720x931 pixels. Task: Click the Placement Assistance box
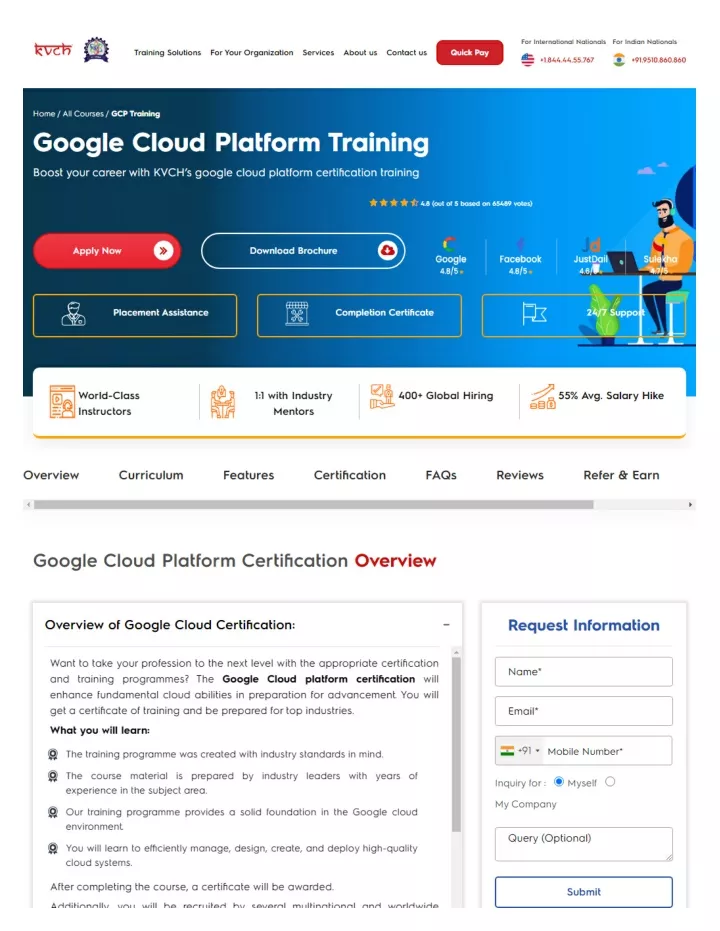135,315
